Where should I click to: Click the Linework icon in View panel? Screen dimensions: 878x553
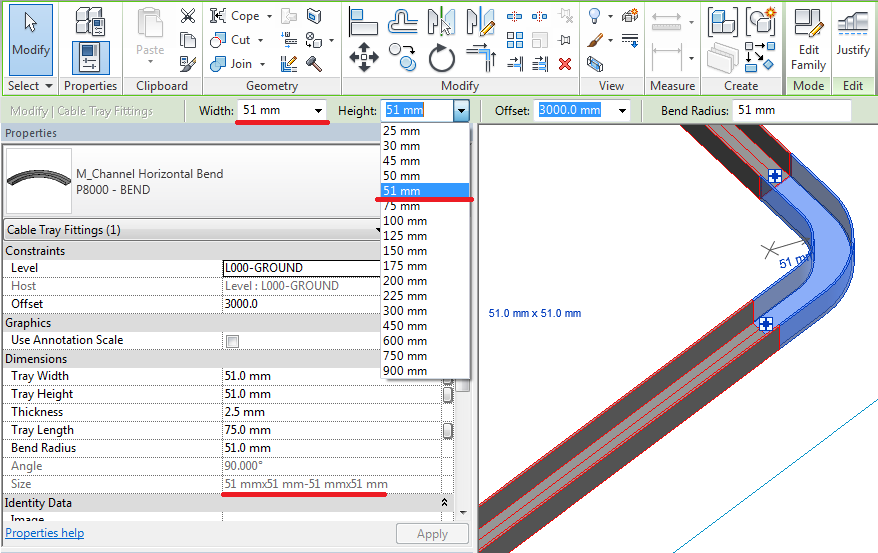[x=630, y=40]
